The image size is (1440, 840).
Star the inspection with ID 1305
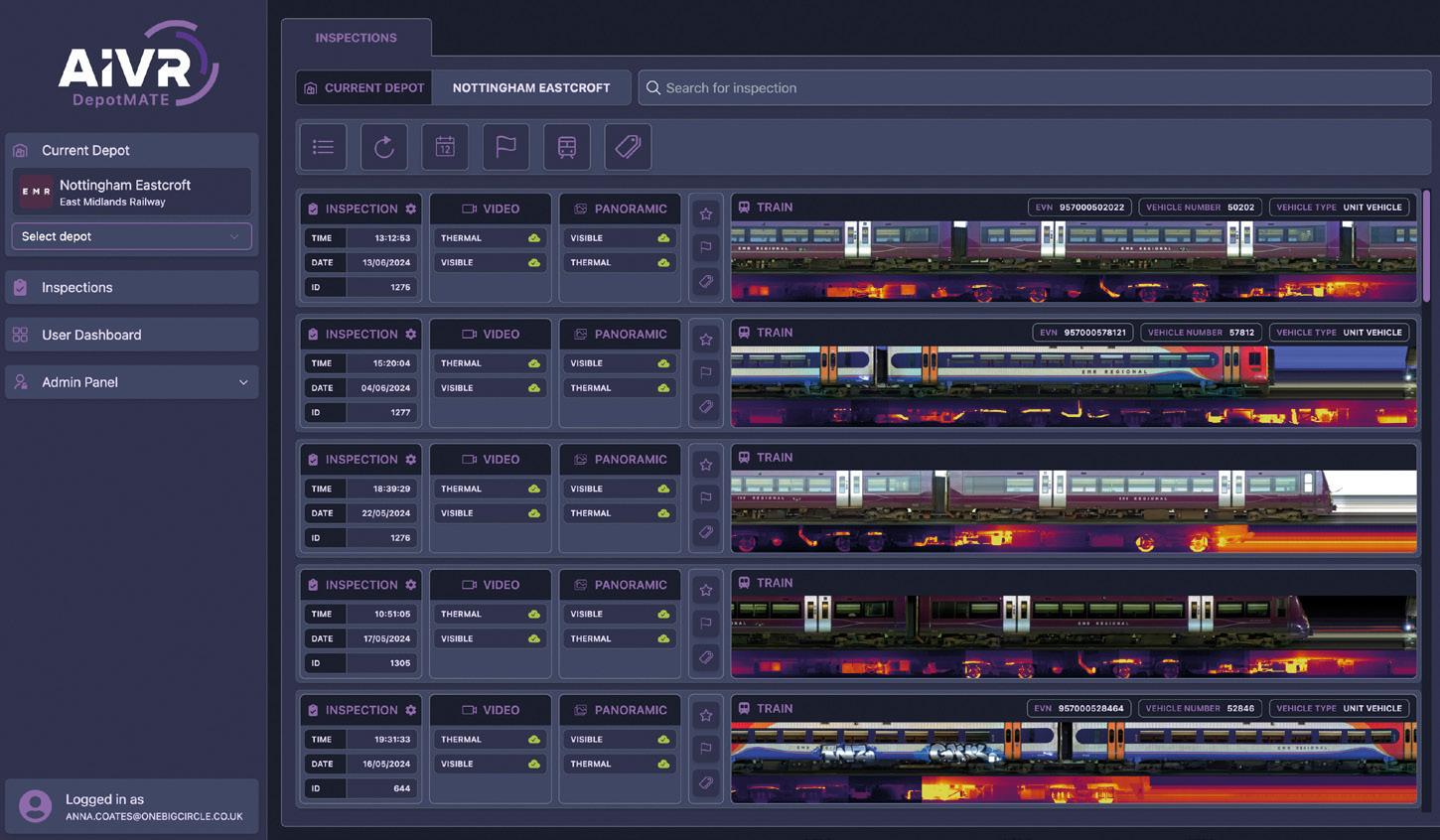click(705, 590)
